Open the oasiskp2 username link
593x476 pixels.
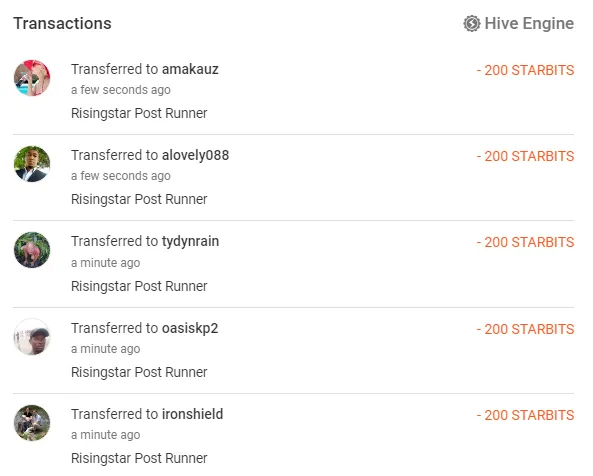[x=190, y=329]
